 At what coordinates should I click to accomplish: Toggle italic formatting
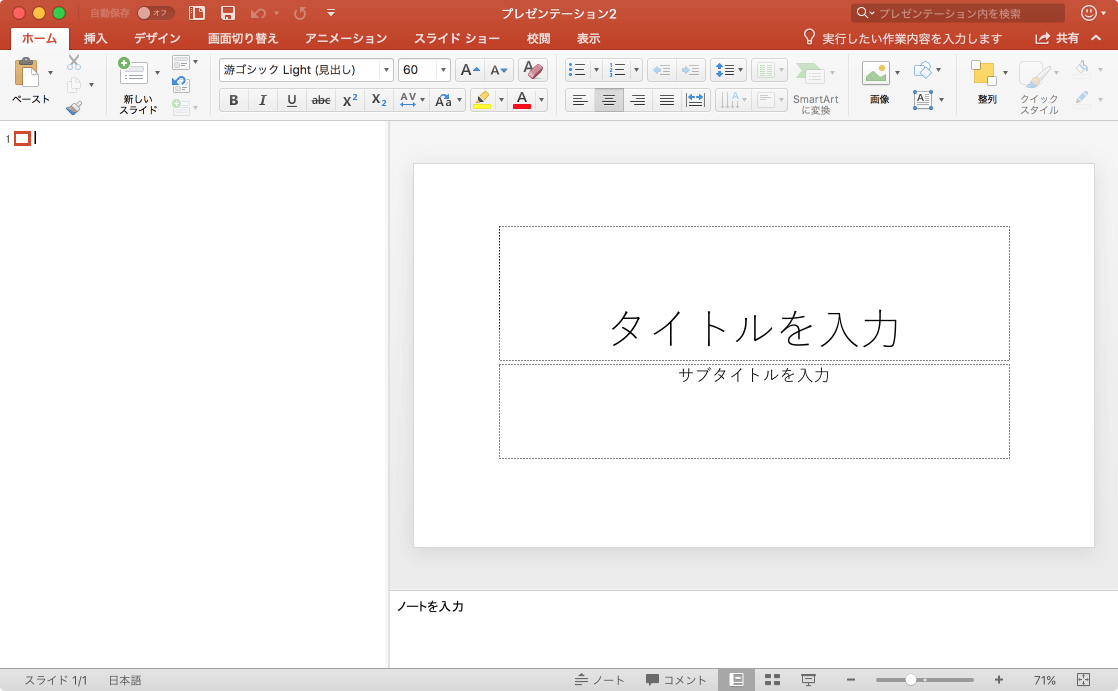tap(263, 100)
